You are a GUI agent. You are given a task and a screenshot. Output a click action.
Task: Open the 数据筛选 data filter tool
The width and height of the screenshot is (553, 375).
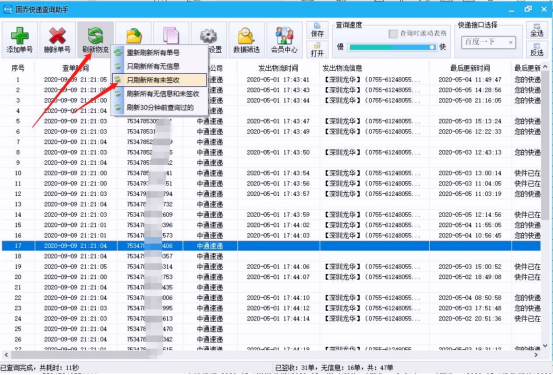tap(247, 40)
